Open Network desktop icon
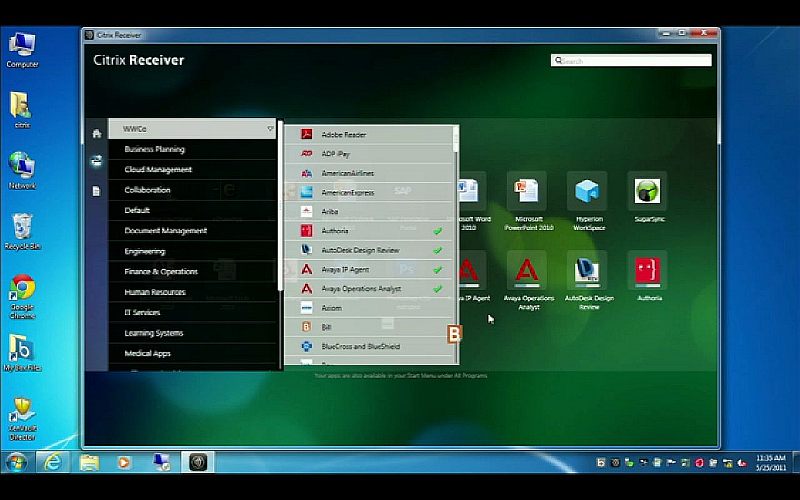The height and width of the screenshot is (500, 800). click(22, 171)
